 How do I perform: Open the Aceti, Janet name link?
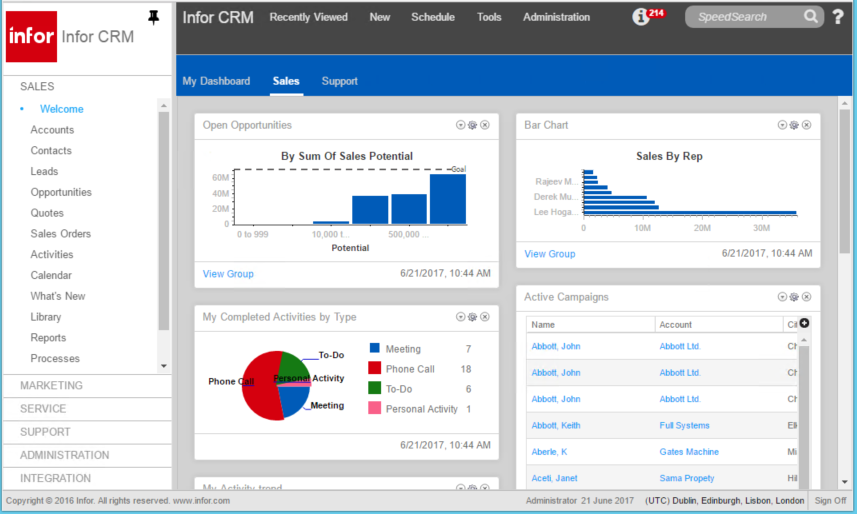point(554,478)
